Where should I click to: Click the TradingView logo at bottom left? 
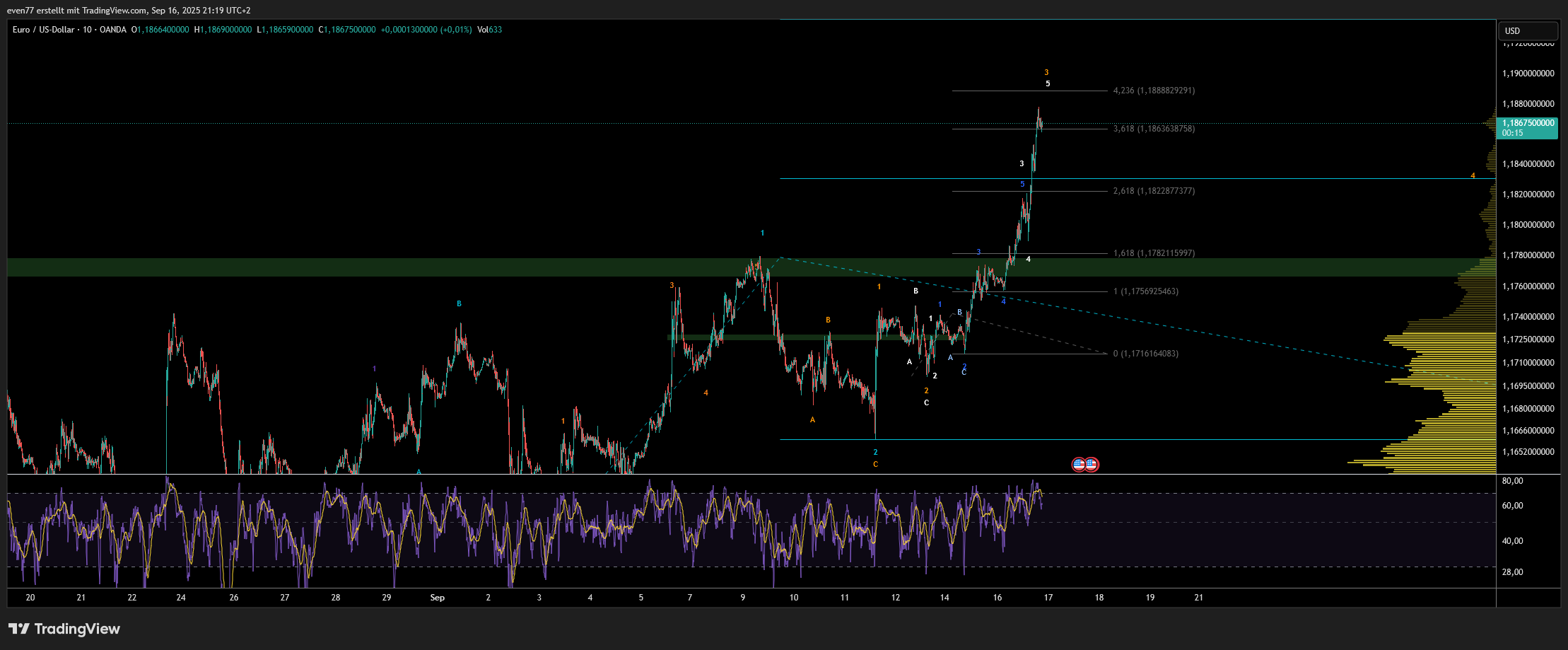(64, 629)
